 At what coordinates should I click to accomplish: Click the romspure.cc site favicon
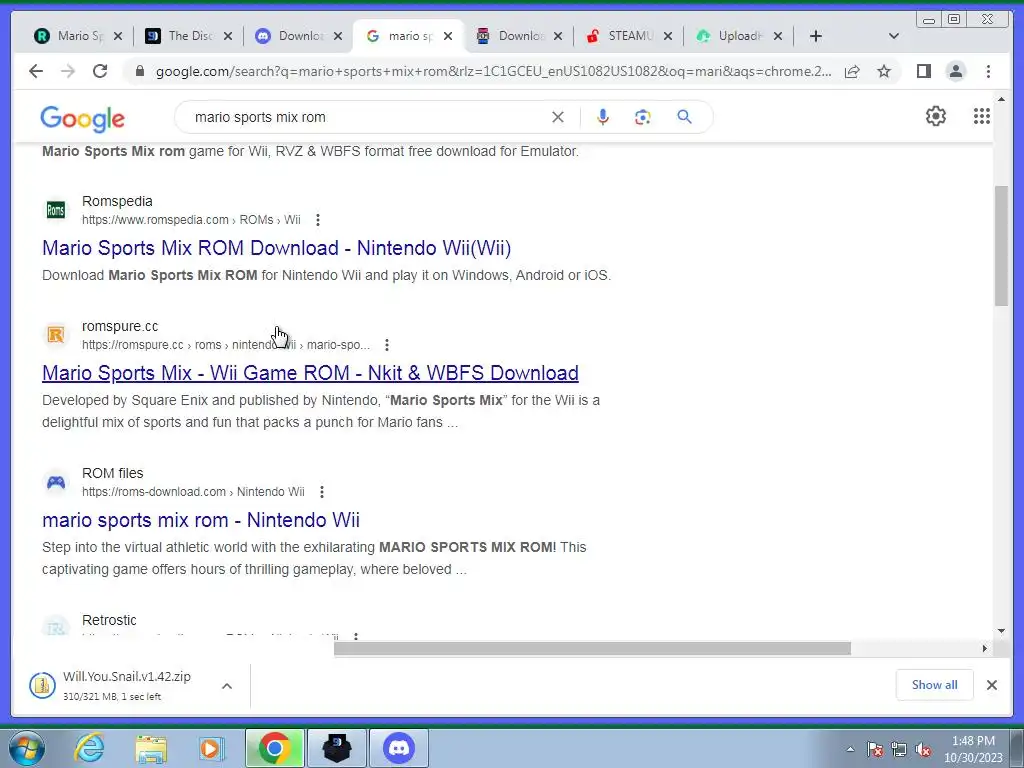tap(56, 335)
